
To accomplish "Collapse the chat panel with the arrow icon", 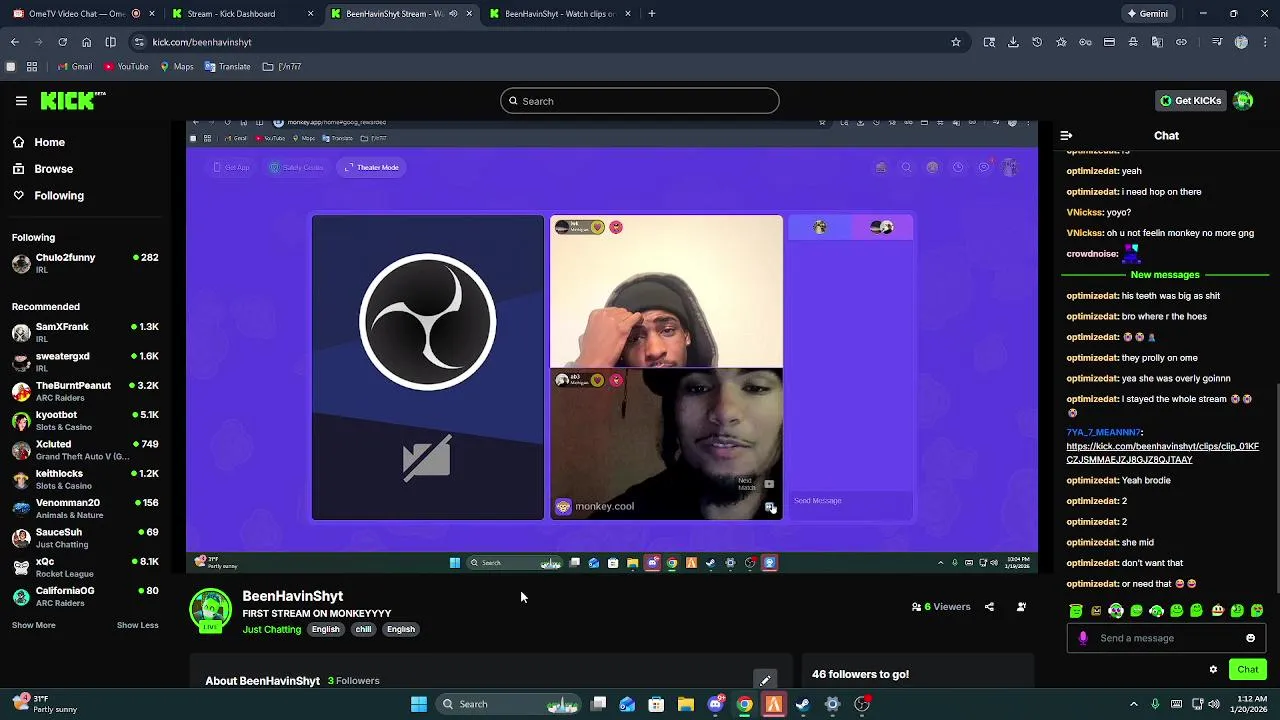I will (1066, 135).
